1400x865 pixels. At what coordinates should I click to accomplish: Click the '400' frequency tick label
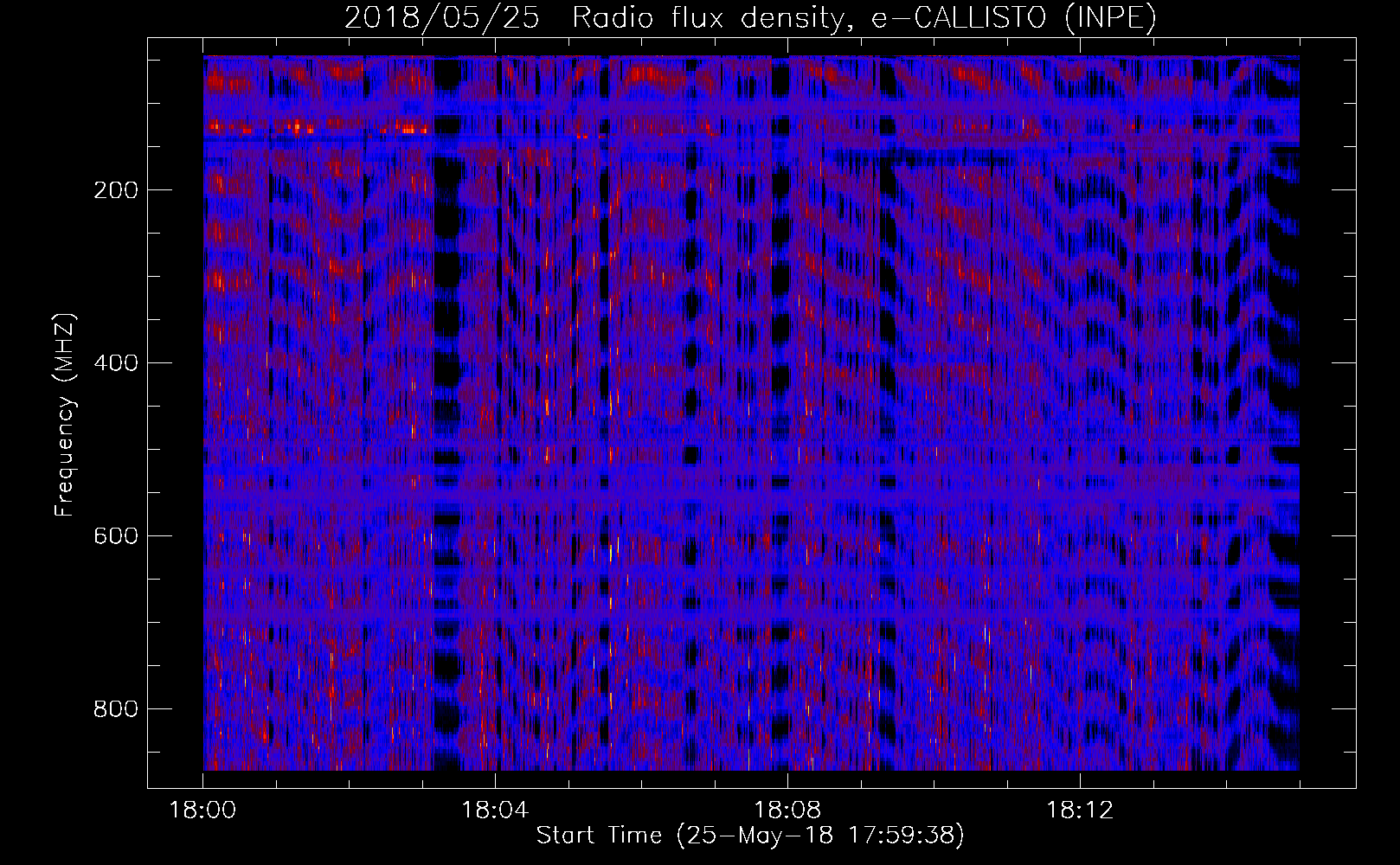coord(116,363)
